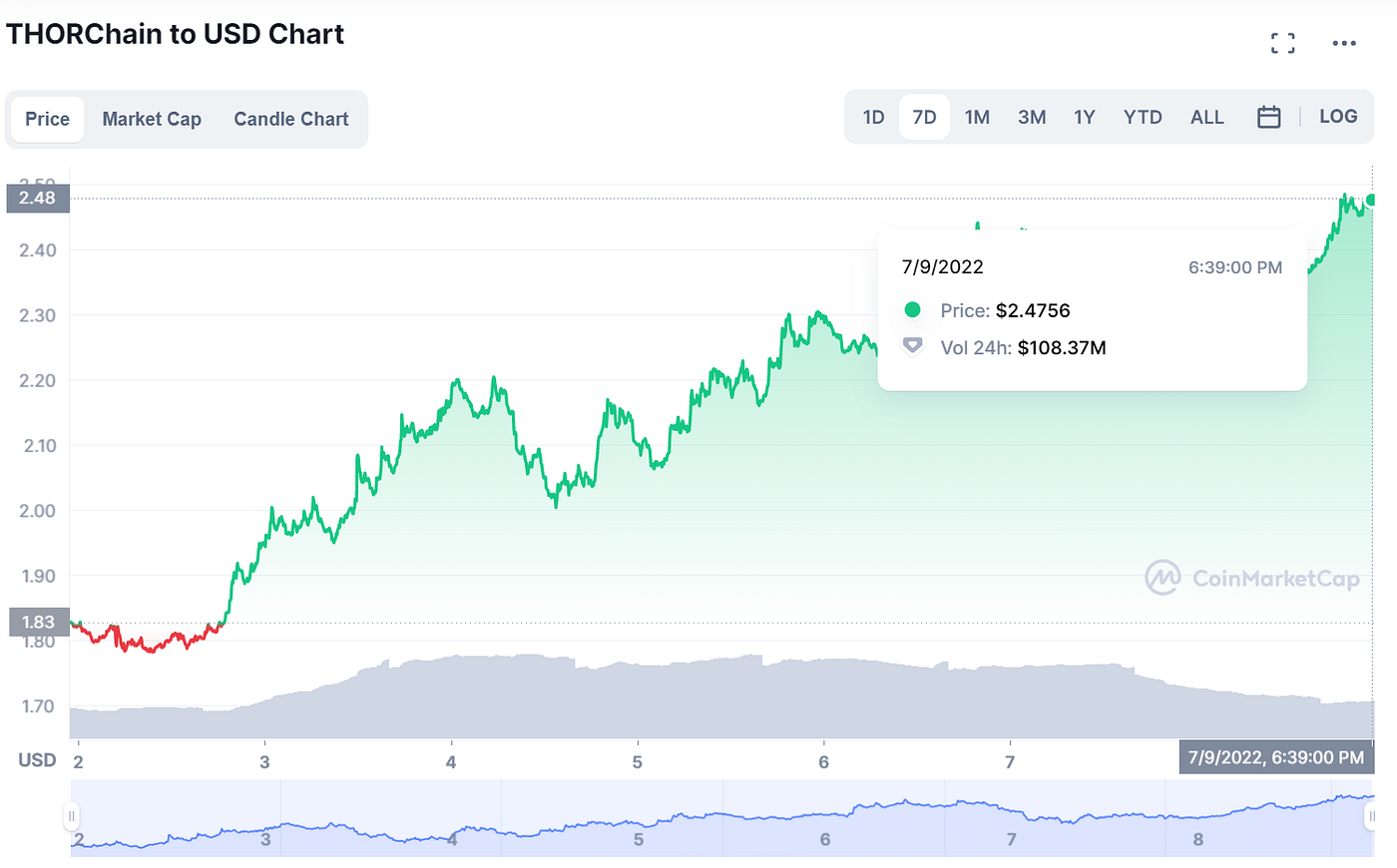
Task: Switch to Market Cap tab
Action: coord(152,119)
